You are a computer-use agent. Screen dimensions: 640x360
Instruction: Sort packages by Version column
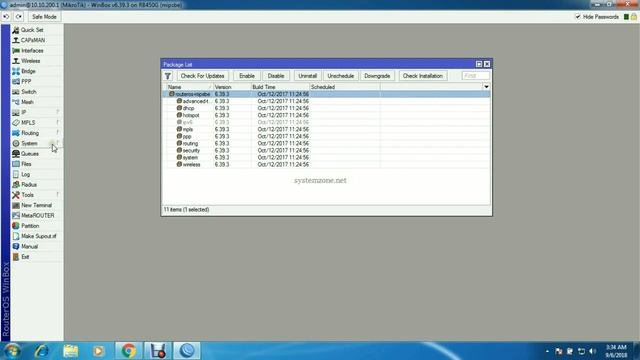[232, 87]
